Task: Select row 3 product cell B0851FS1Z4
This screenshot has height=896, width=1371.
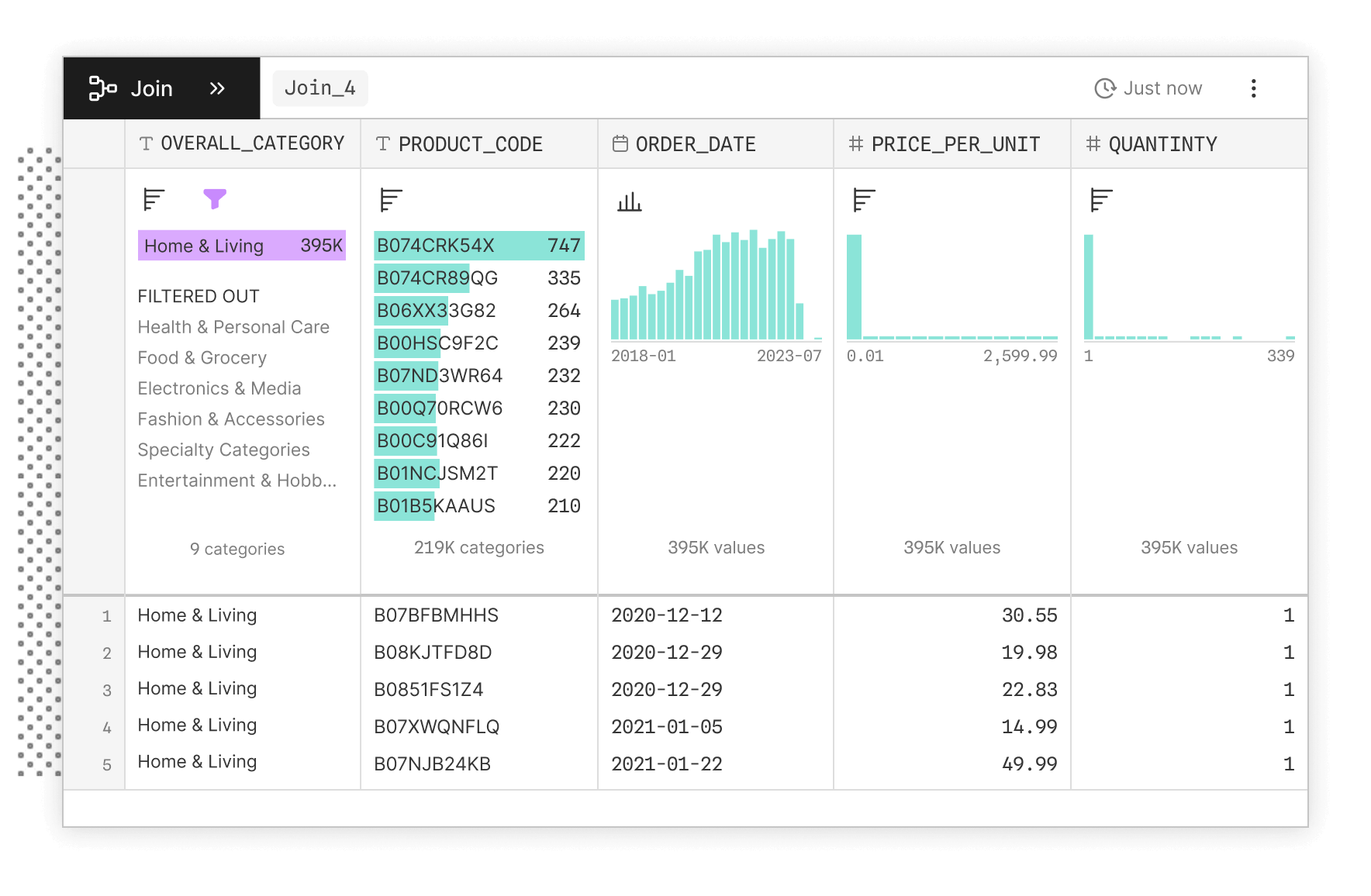Action: point(429,690)
